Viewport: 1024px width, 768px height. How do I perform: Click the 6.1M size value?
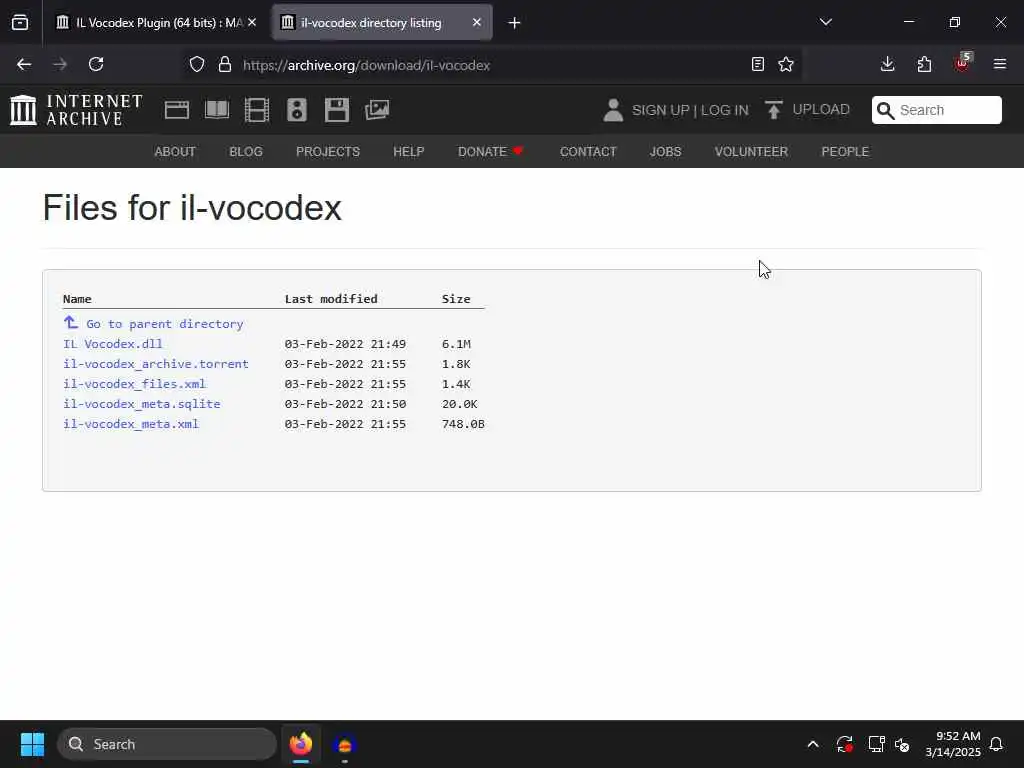point(456,344)
